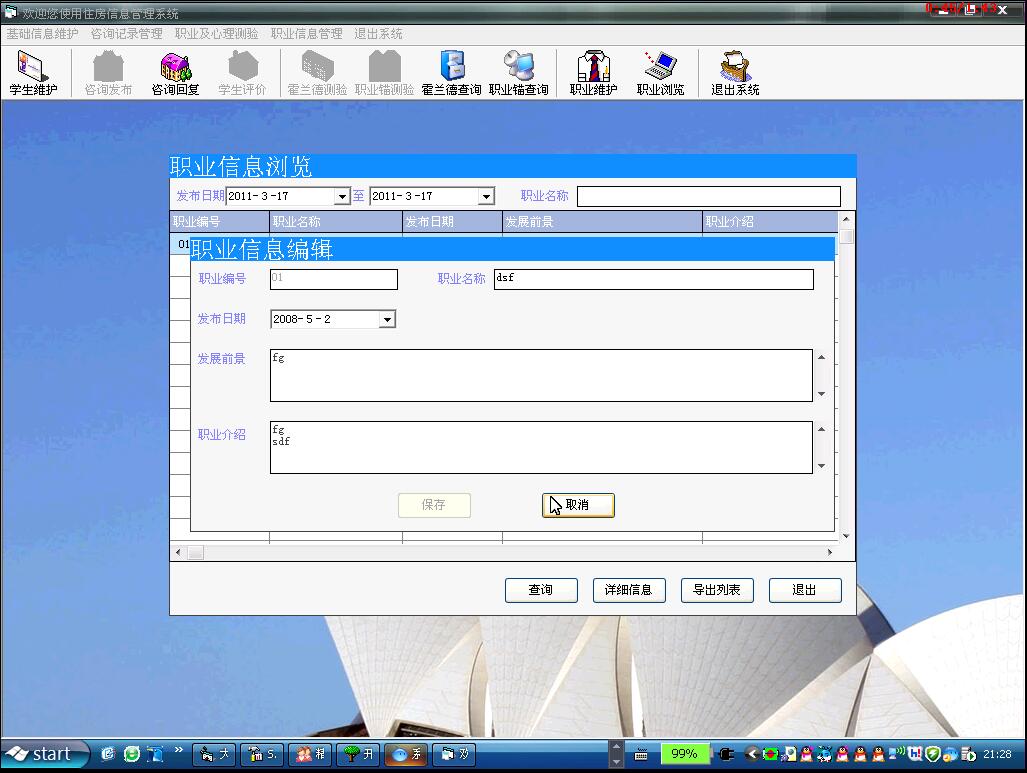Click the 职业名称 column header
The height and width of the screenshot is (773, 1027).
coord(336,222)
